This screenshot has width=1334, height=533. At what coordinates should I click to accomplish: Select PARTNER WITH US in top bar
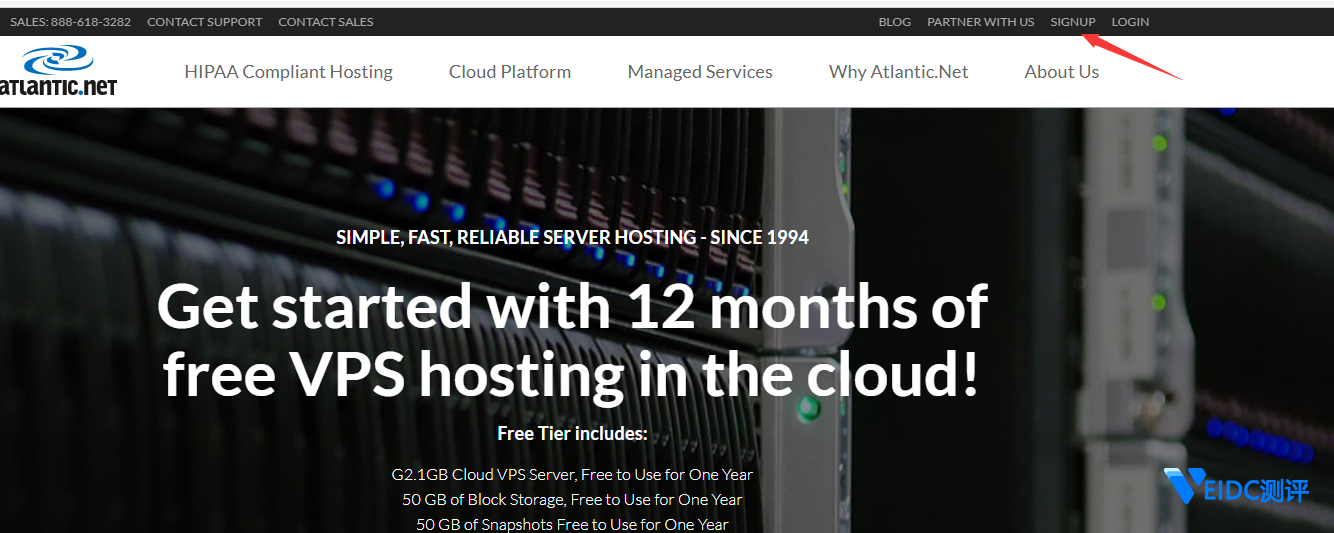coord(981,22)
